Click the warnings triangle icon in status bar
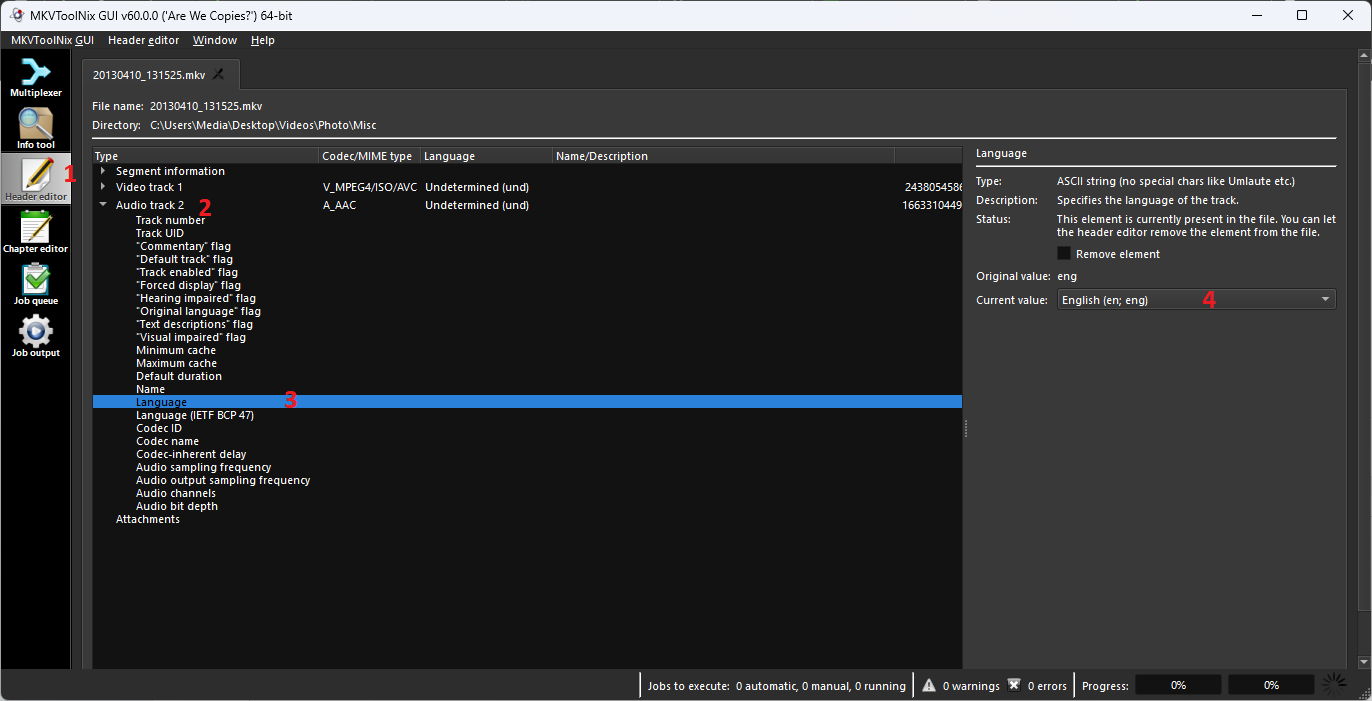1372x701 pixels. [x=929, y=686]
